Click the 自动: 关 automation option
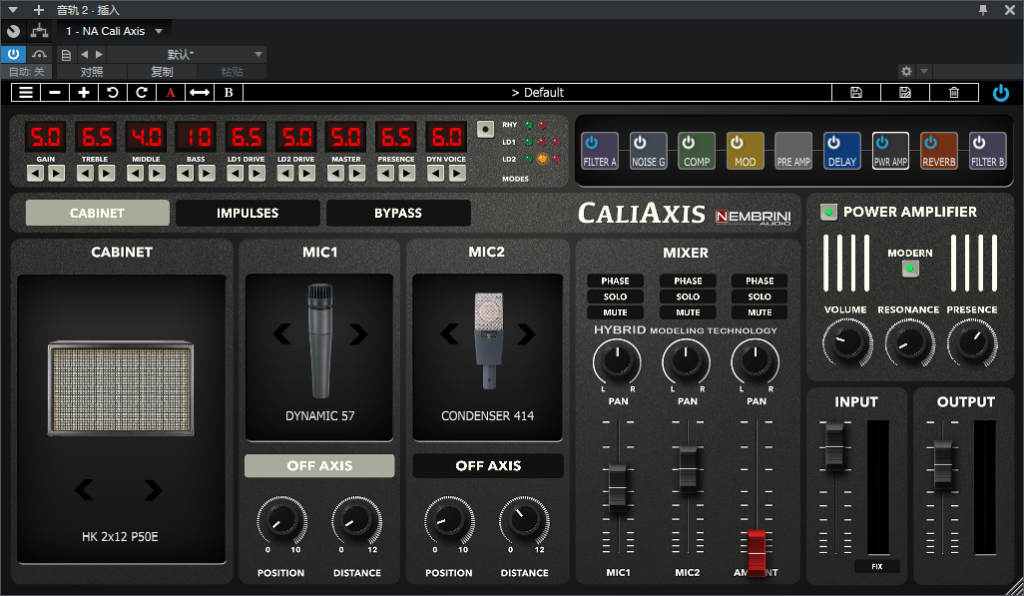This screenshot has height=596, width=1024. point(27,72)
